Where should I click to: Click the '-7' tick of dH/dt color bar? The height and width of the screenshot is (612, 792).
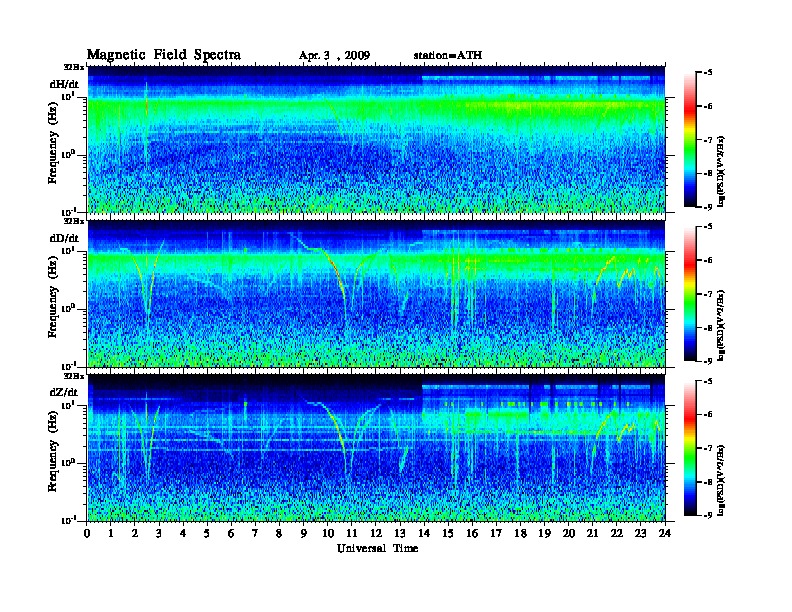point(708,140)
